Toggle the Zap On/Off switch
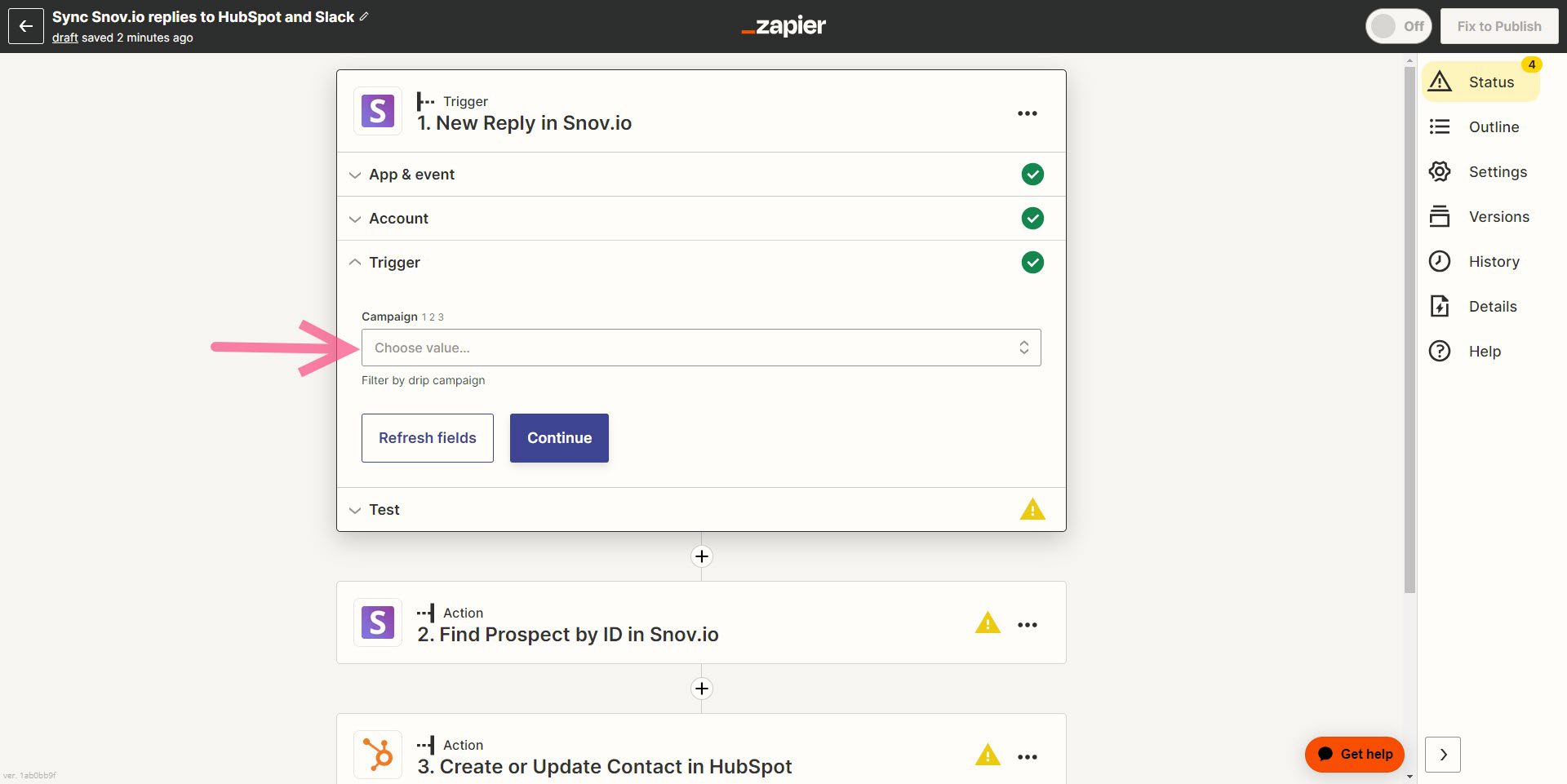The height and width of the screenshot is (784, 1567). (x=1399, y=26)
